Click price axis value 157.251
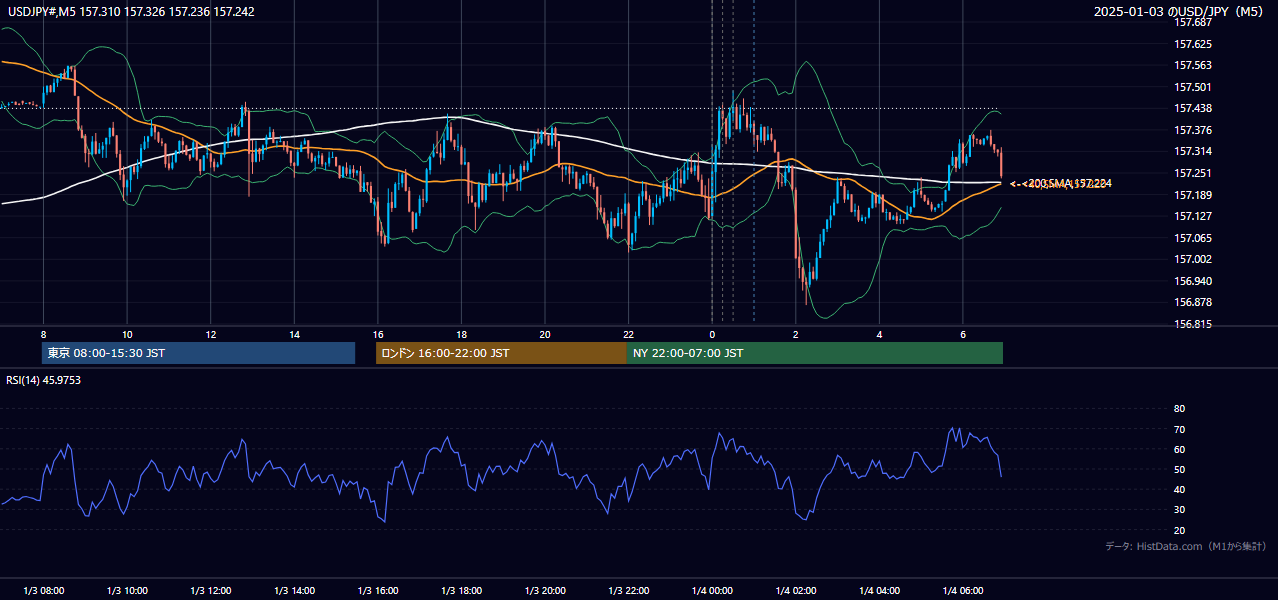Image resolution: width=1278 pixels, height=600 pixels. point(1193,173)
